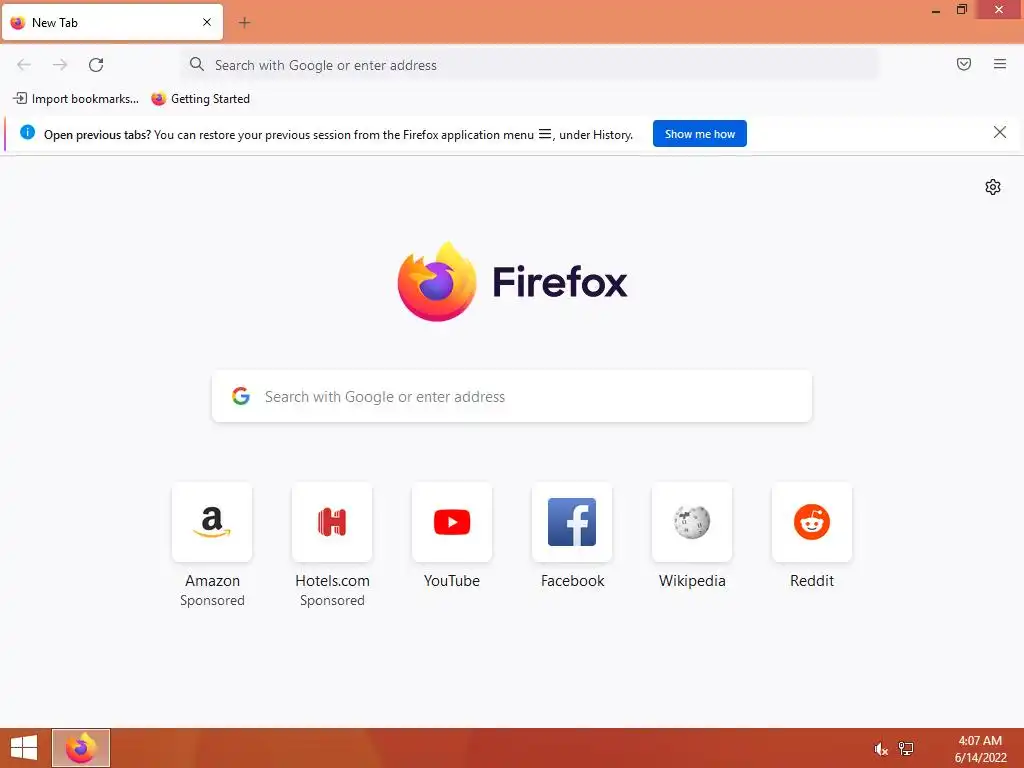This screenshot has height=768, width=1024.
Task: Reload the current page
Action: (96, 65)
